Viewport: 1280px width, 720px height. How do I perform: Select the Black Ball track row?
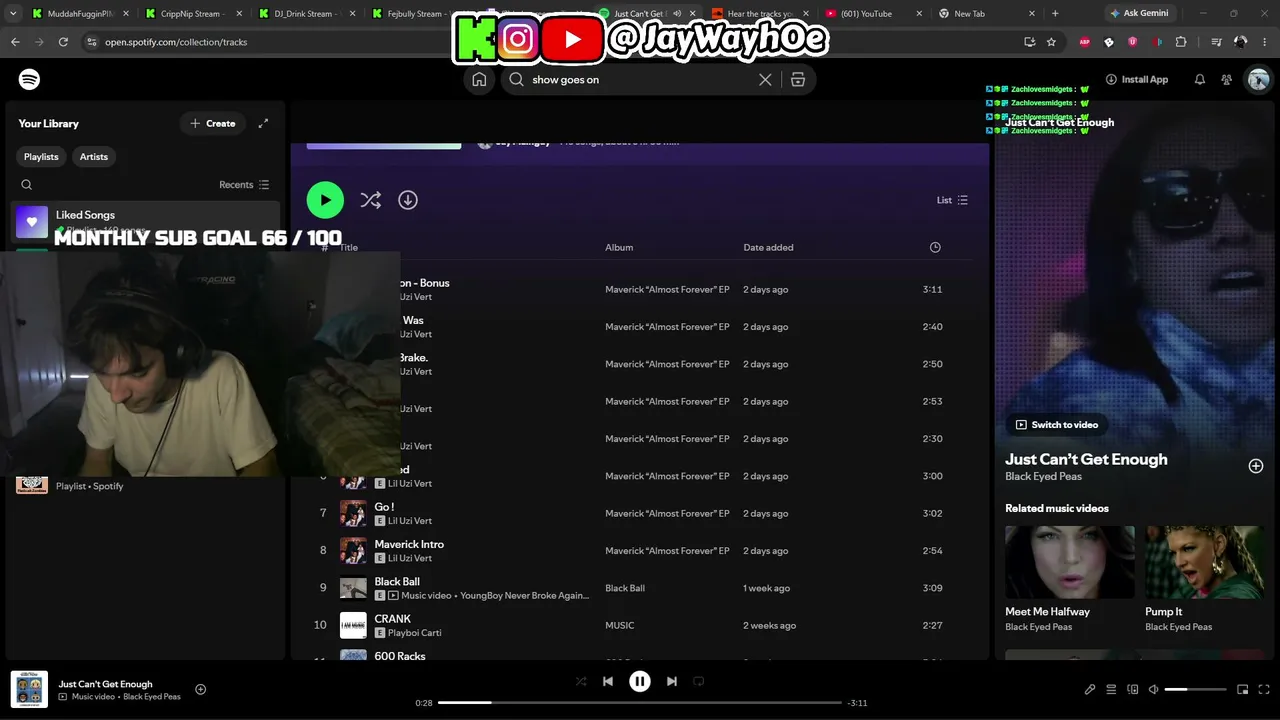[640, 588]
